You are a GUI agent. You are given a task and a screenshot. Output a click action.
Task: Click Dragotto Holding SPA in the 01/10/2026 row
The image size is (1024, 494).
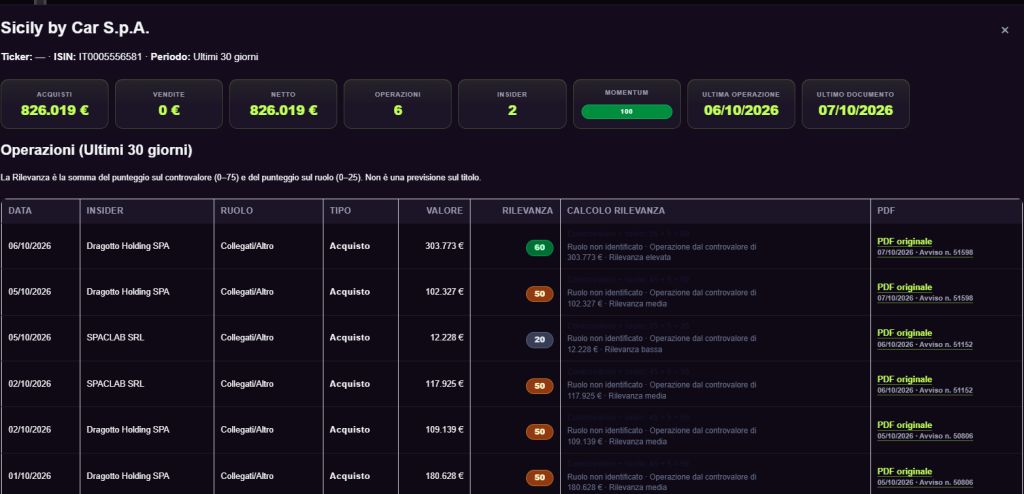pos(128,476)
